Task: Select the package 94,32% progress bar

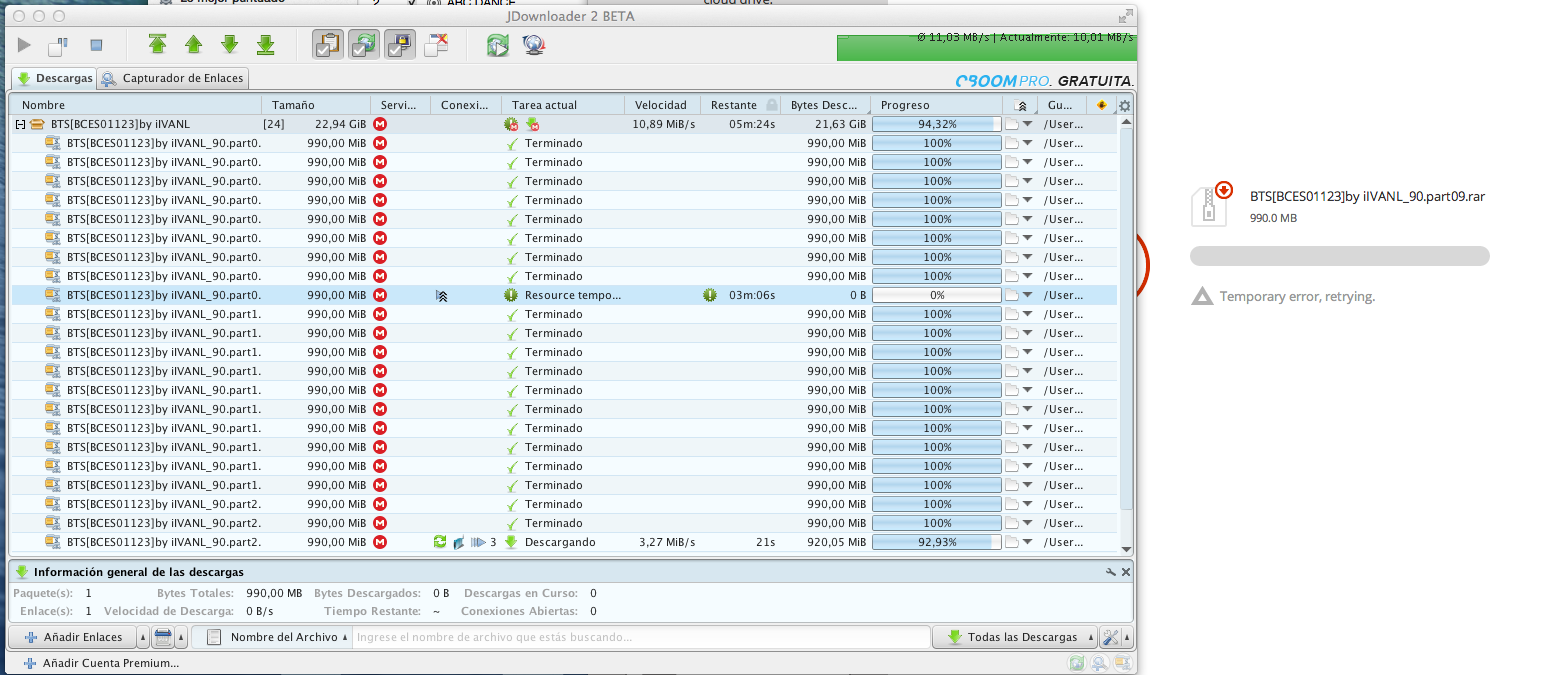Action: point(937,124)
